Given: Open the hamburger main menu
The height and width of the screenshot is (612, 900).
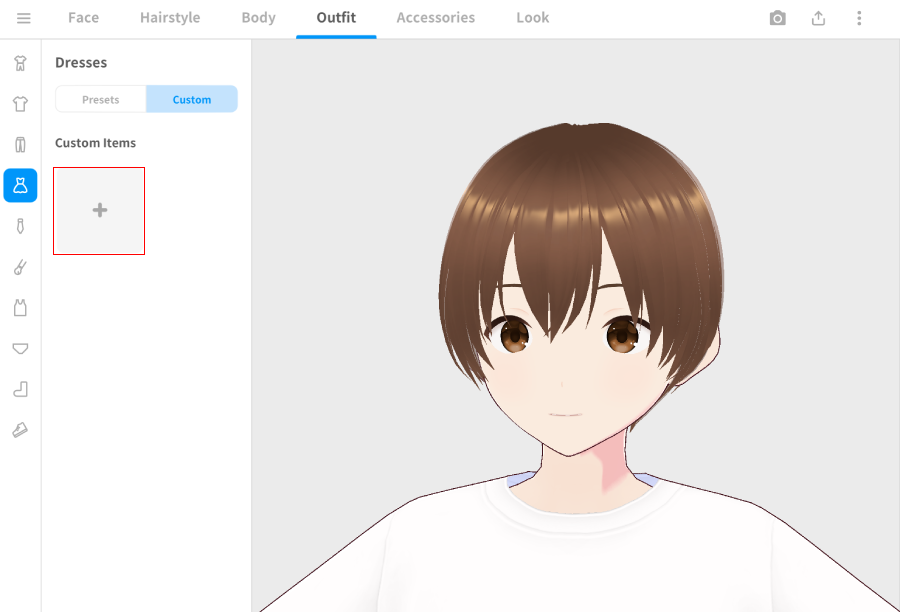Looking at the screenshot, I should pyautogui.click(x=23, y=18).
